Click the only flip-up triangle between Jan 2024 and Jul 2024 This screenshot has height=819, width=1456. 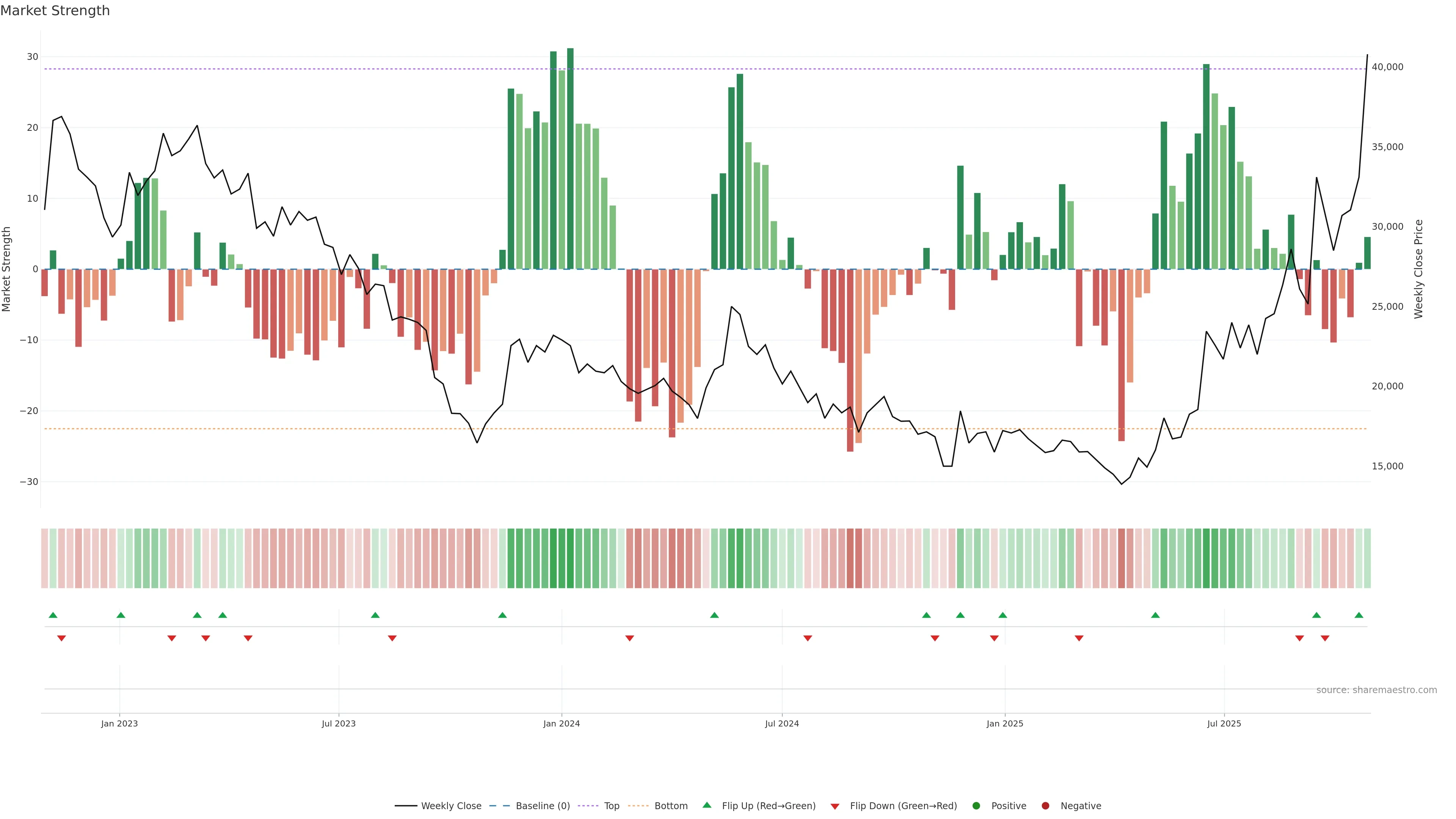(714, 615)
